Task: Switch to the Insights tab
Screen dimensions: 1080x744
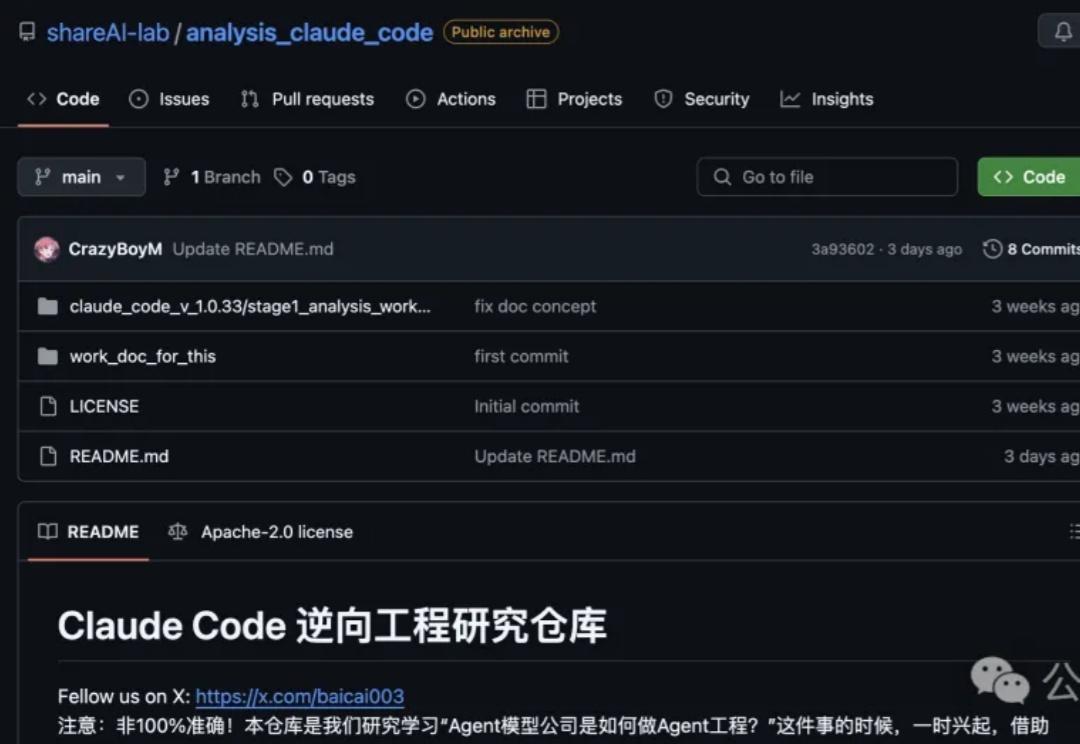Action: (x=827, y=99)
